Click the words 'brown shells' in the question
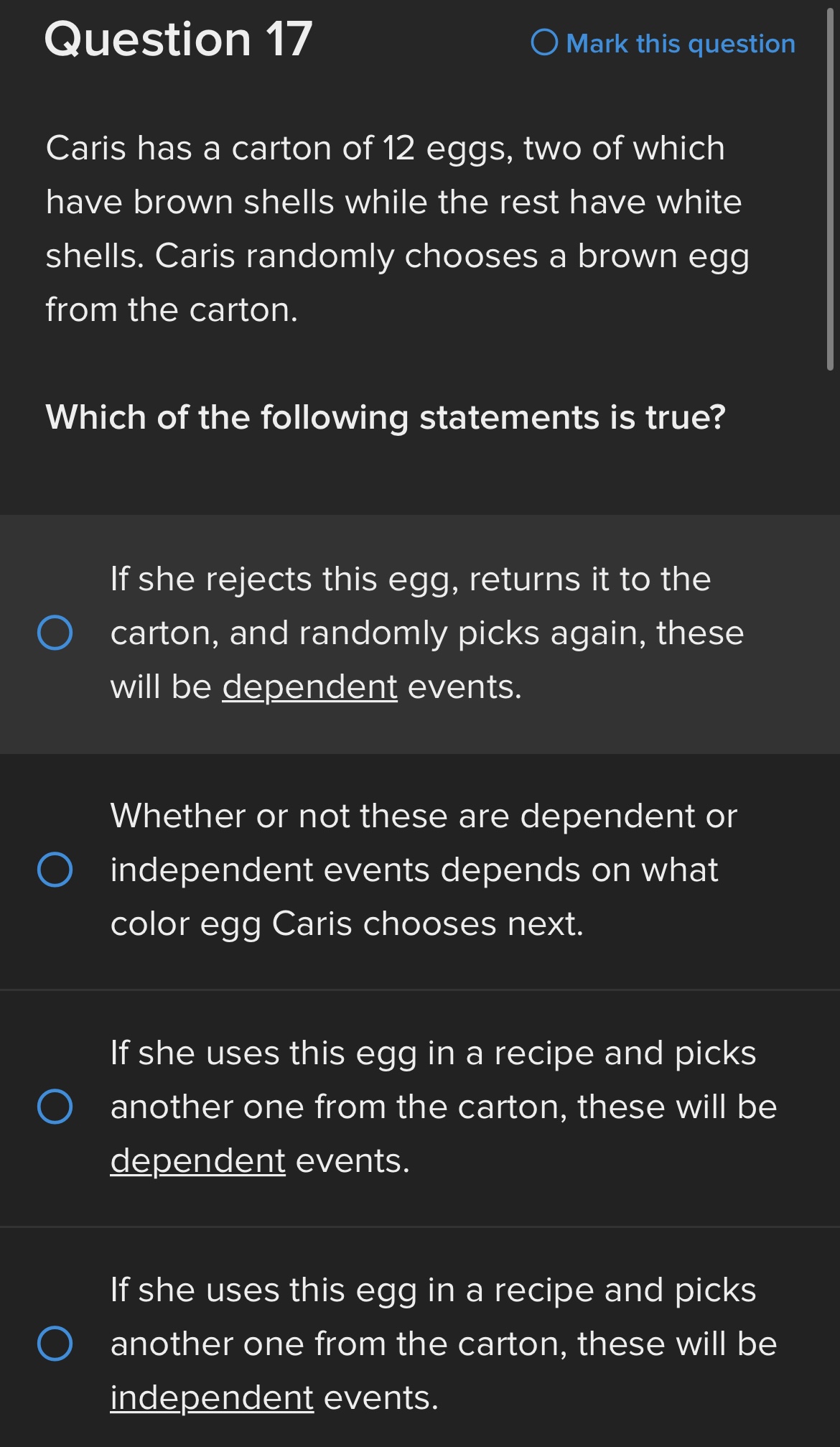Screen dimensions: 840x1447 pos(233,203)
